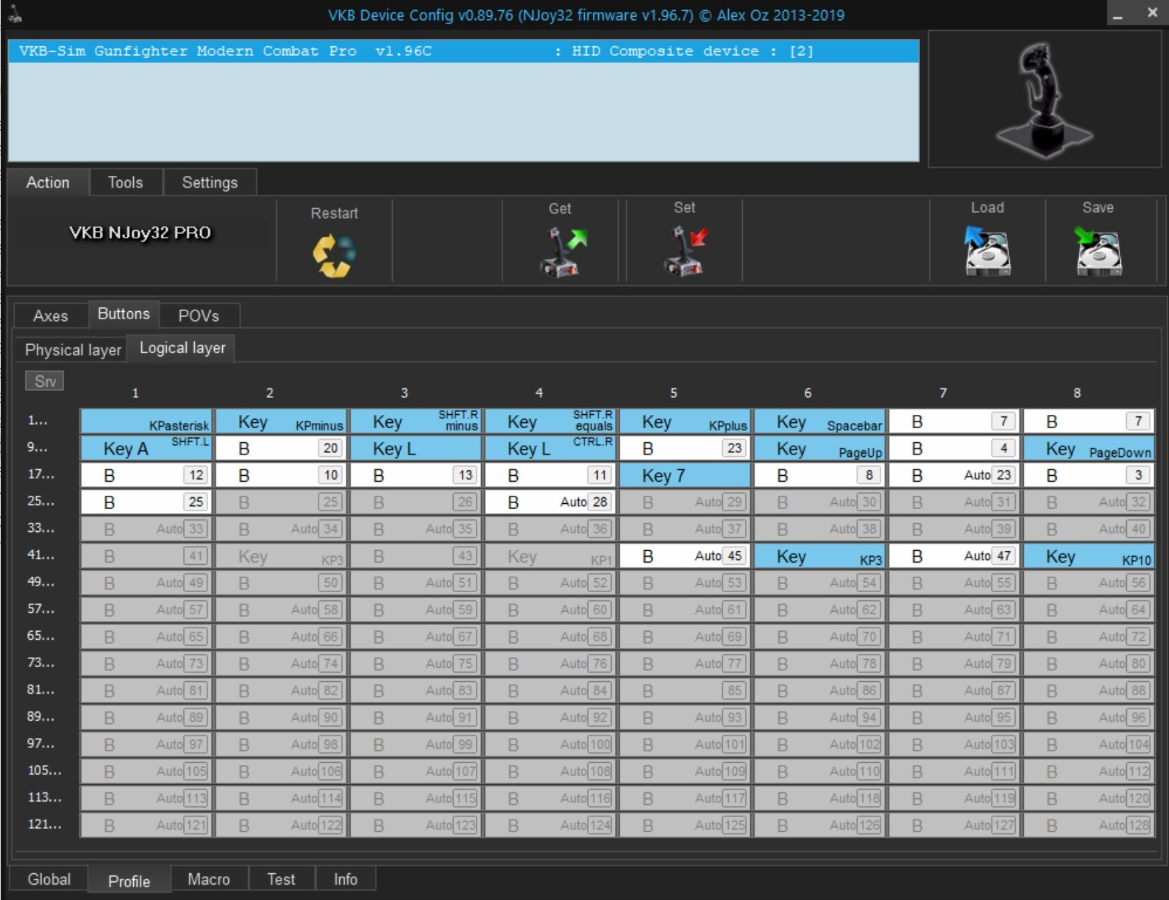Select the Logical layer tab

(182, 348)
